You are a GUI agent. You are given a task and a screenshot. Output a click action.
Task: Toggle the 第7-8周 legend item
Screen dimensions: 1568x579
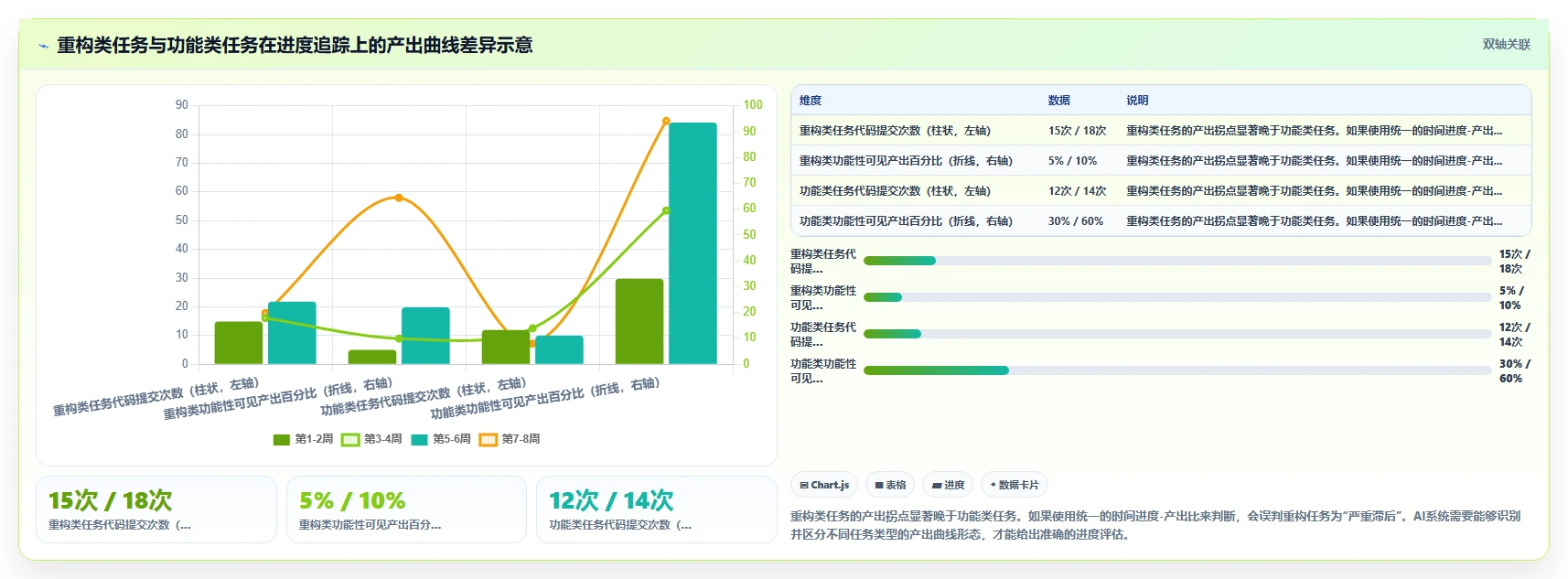pyautogui.click(x=510, y=439)
